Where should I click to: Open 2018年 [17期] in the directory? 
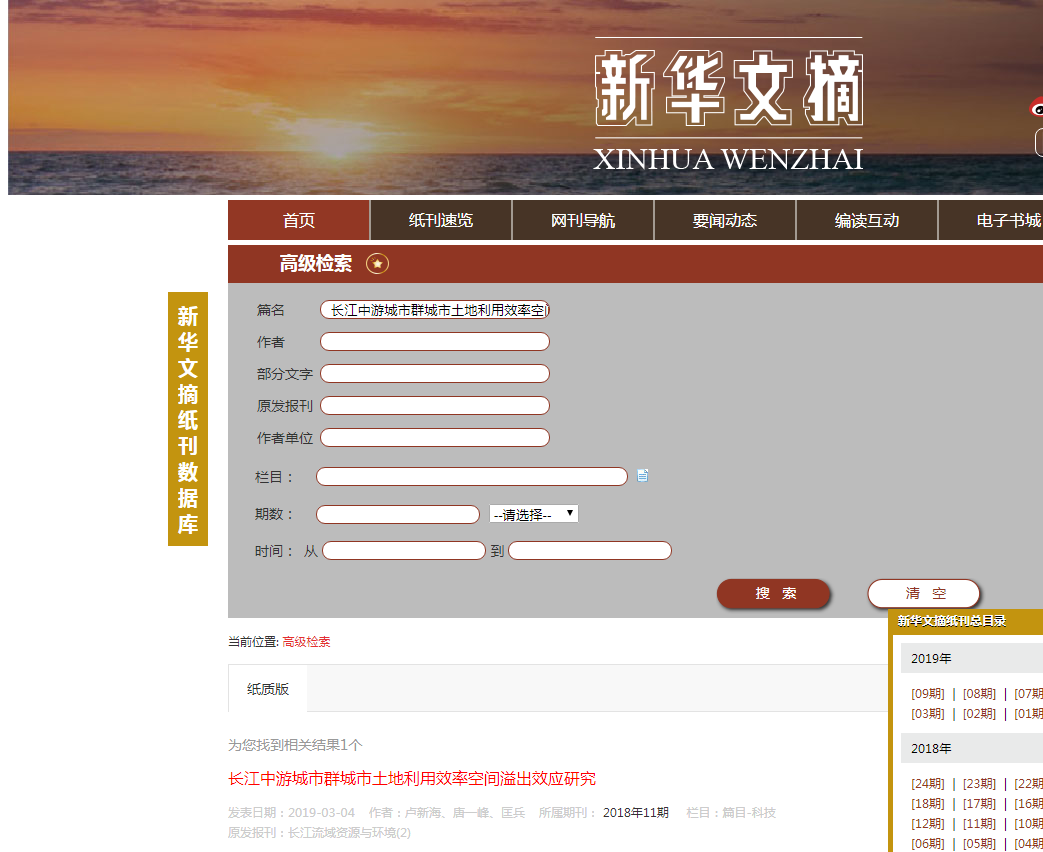click(x=979, y=803)
